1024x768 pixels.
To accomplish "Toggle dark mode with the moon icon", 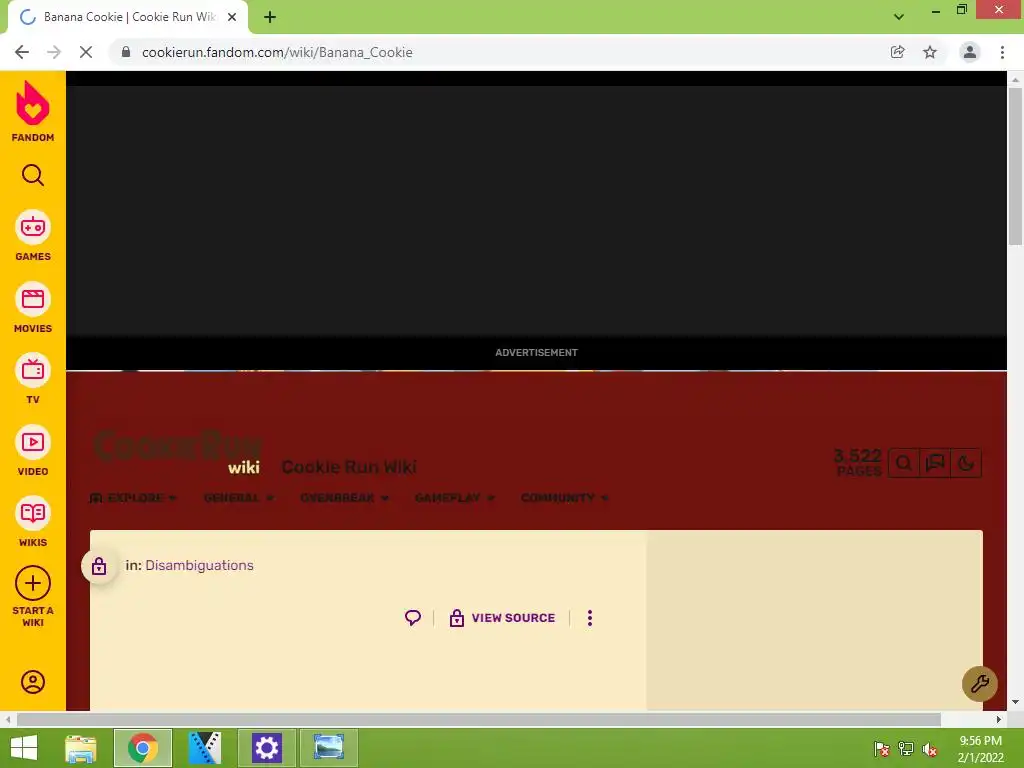I will 966,463.
